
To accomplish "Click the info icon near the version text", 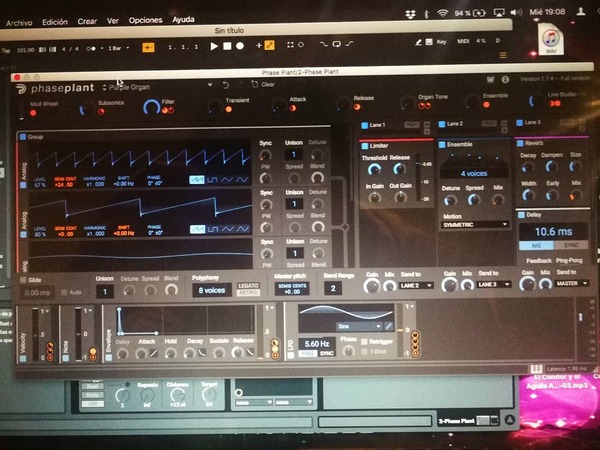I will tap(505, 80).
